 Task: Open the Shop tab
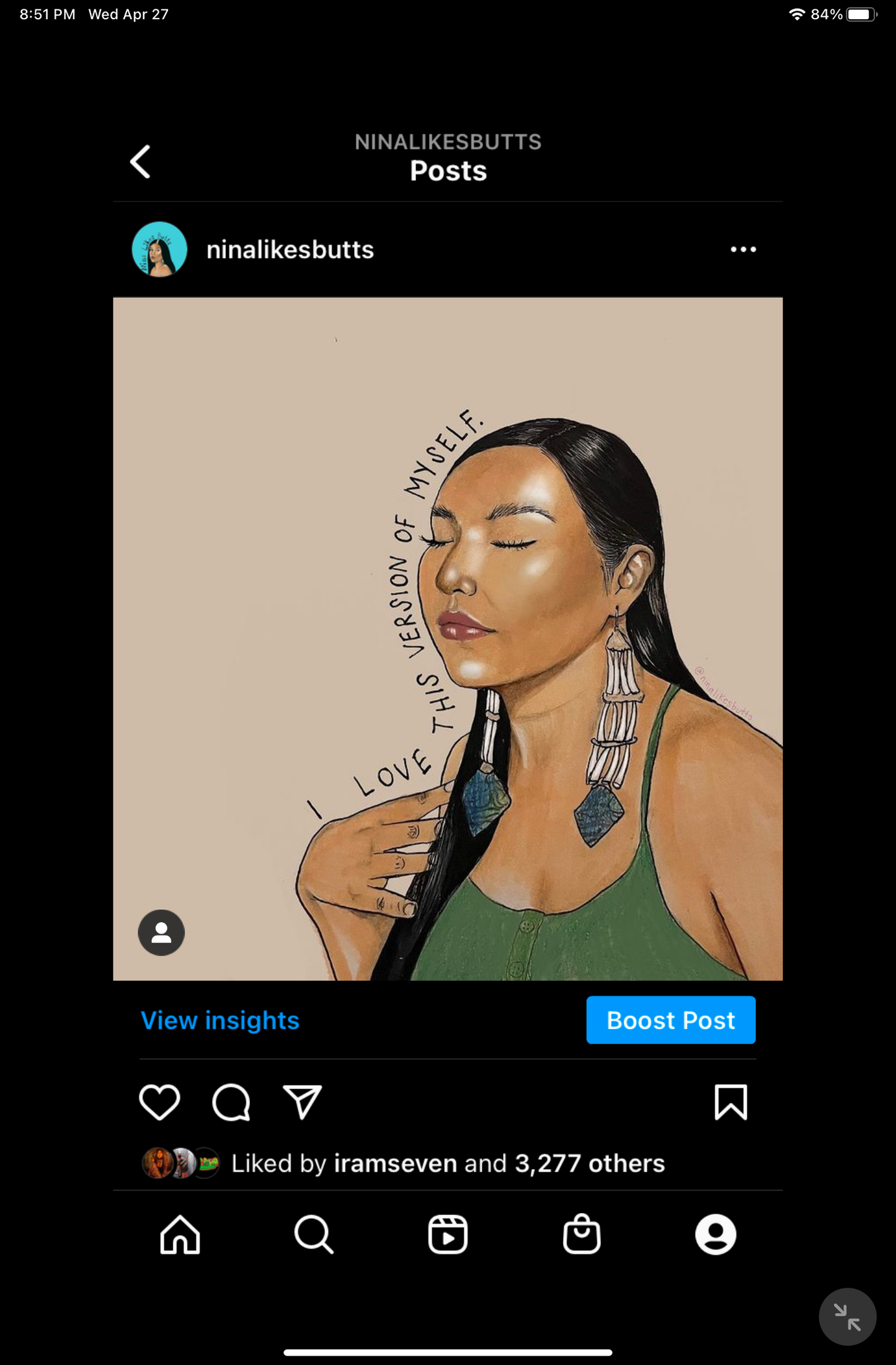coord(582,1234)
